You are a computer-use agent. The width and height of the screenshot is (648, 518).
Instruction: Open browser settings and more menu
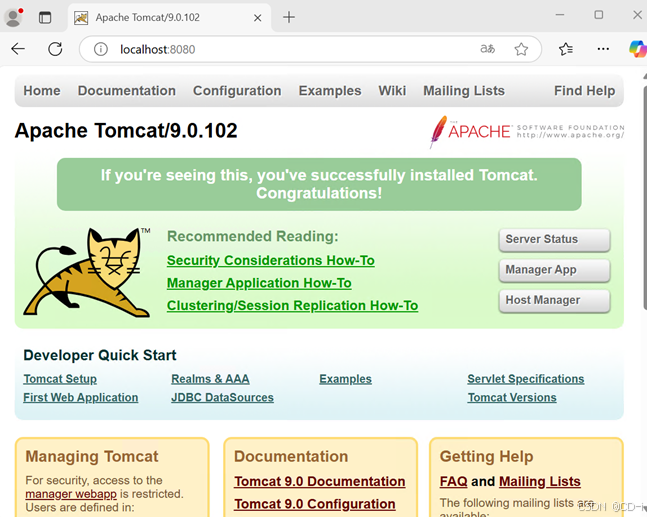click(x=603, y=49)
